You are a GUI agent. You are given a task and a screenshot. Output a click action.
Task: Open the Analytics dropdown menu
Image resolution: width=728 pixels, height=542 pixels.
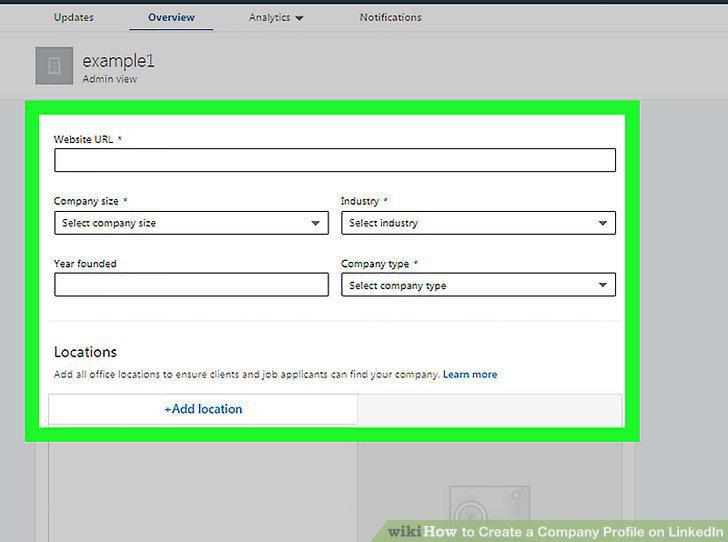(x=276, y=18)
